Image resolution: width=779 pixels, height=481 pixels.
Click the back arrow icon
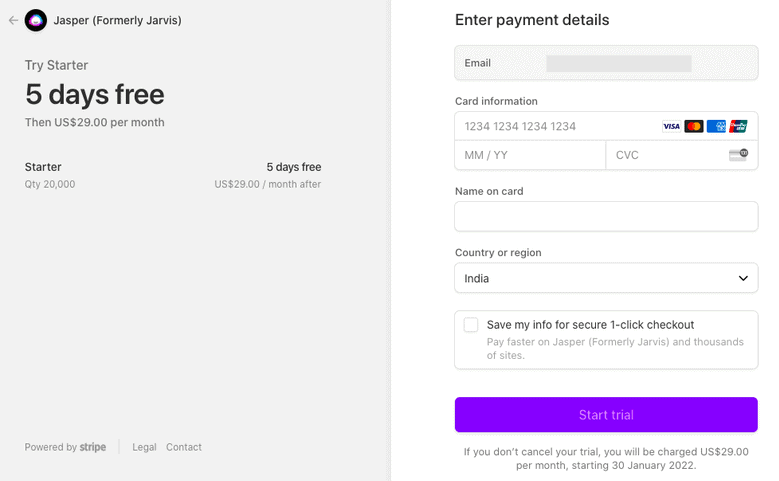pyautogui.click(x=13, y=20)
